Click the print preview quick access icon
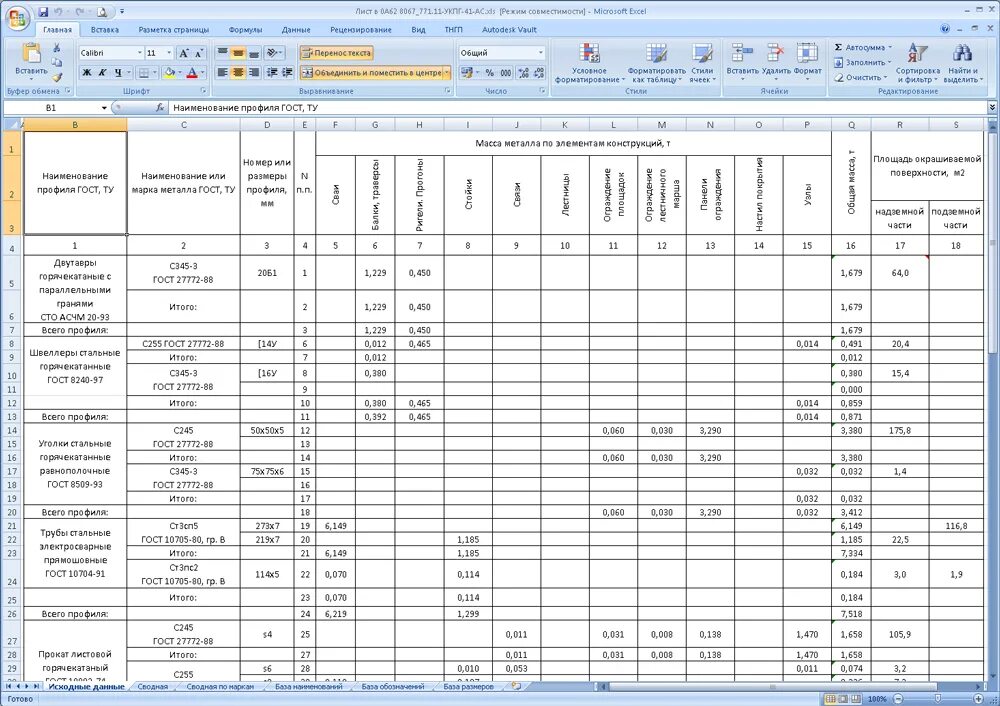 pos(103,11)
